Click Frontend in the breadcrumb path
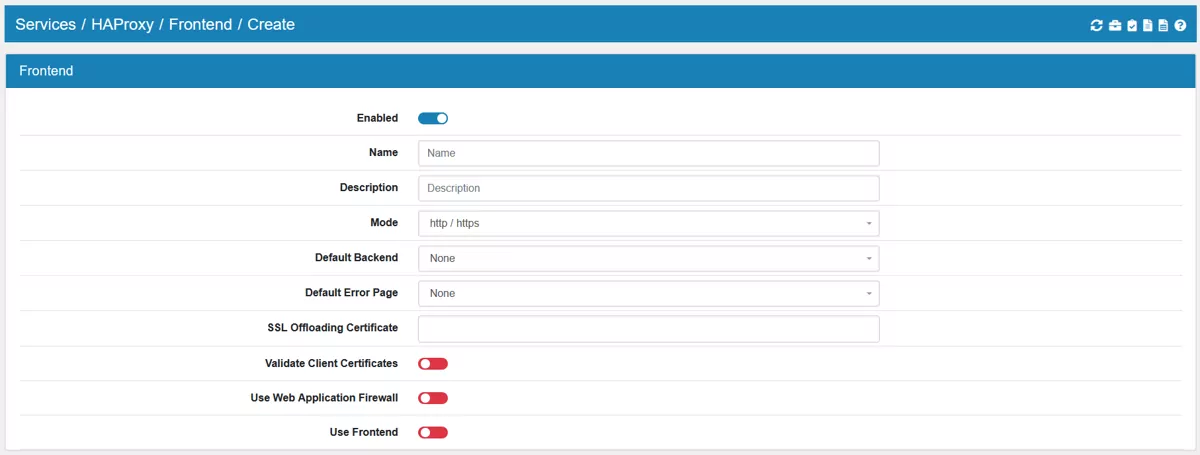1200x455 pixels. pyautogui.click(x=201, y=24)
